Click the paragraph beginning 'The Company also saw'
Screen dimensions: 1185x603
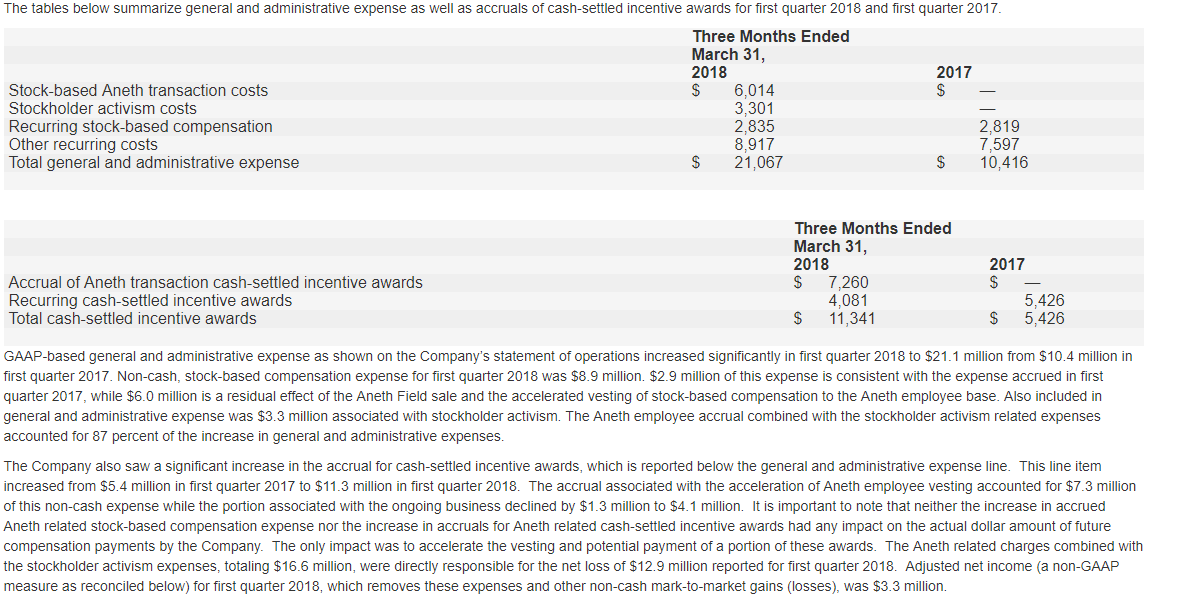click(x=573, y=526)
